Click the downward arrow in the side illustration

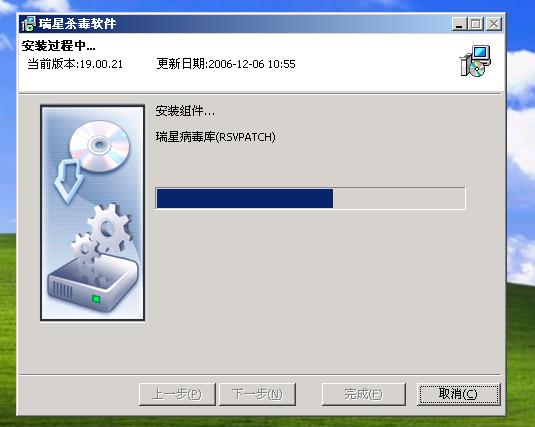(69, 181)
